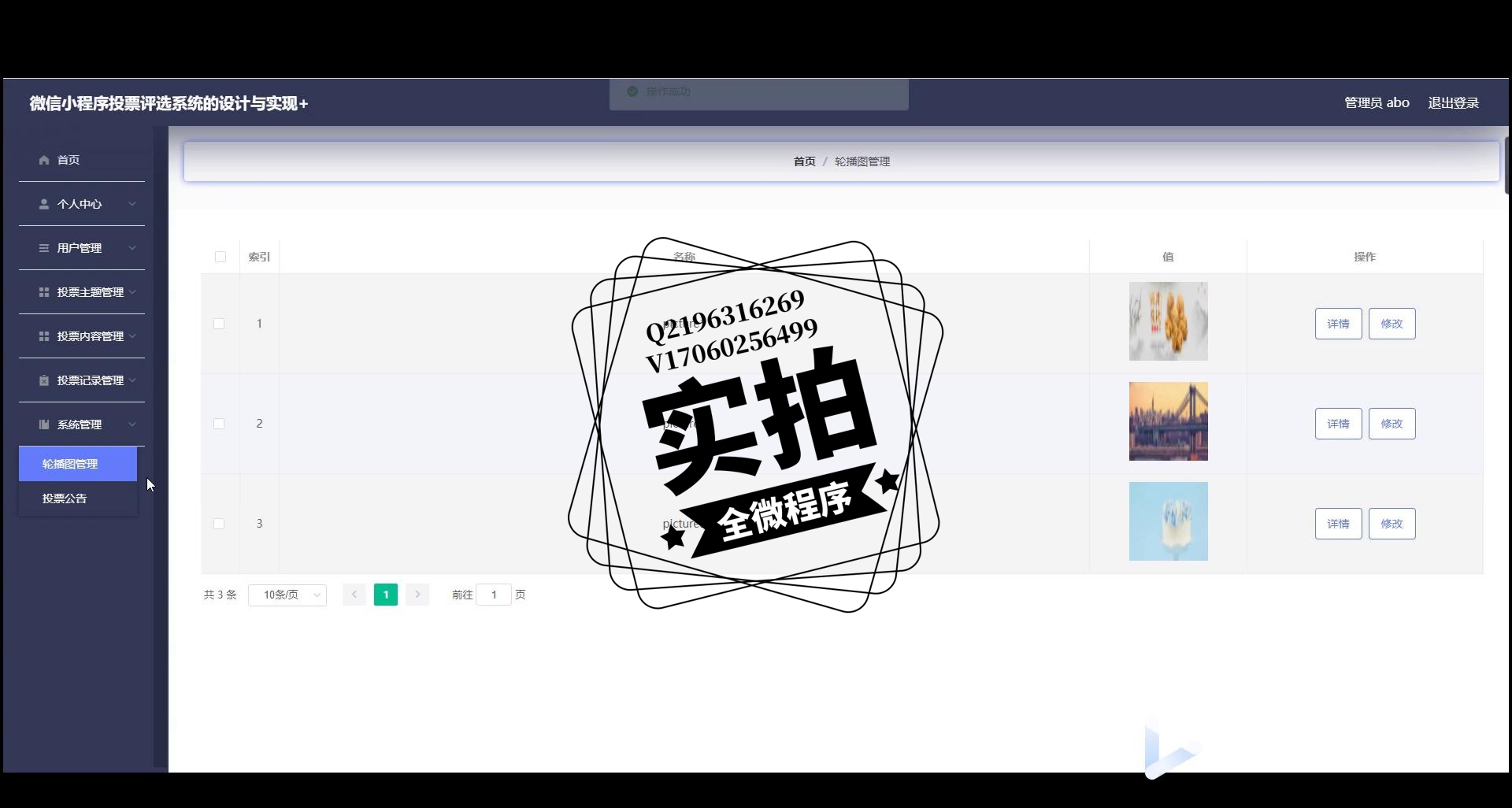
Task: Open the 个人中心 sidebar menu
Action: [82, 204]
